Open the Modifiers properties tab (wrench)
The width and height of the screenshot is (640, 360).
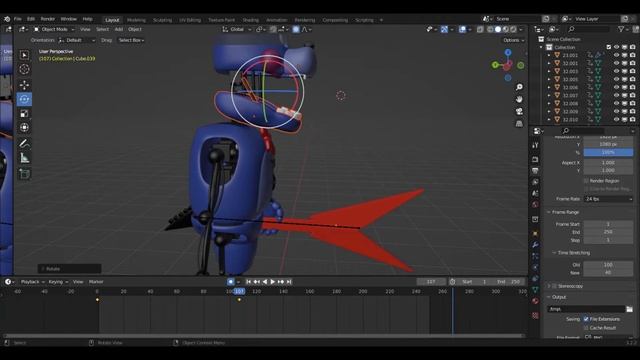(535, 245)
